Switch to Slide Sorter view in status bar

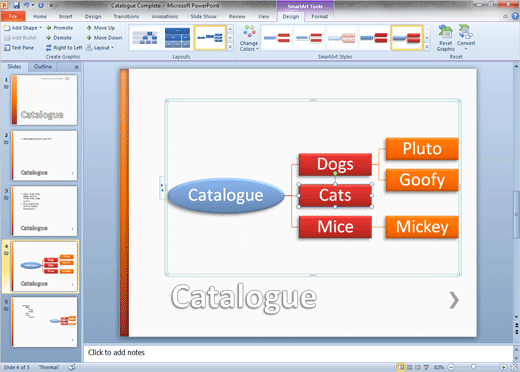click(410, 367)
